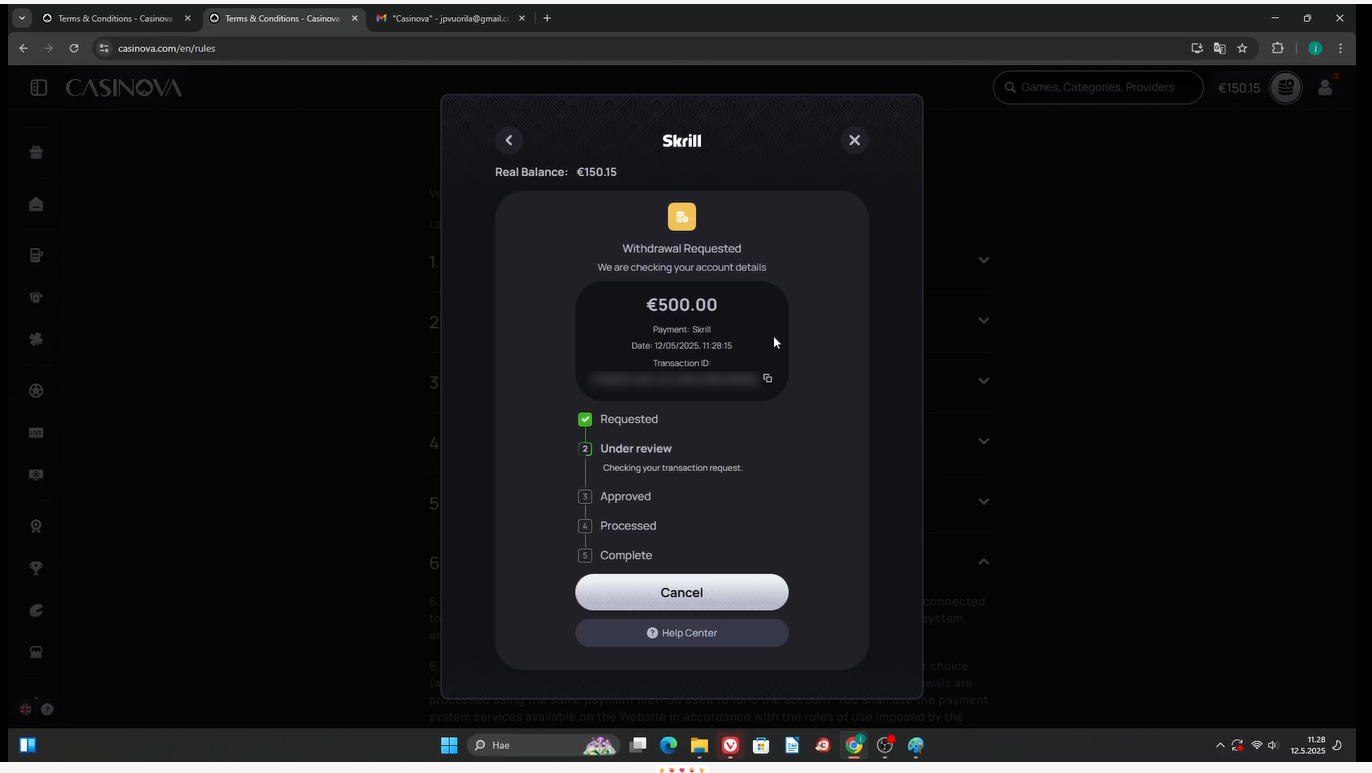Open the roulette wheel icon in sidebar
The image size is (1372, 773).
(36, 391)
